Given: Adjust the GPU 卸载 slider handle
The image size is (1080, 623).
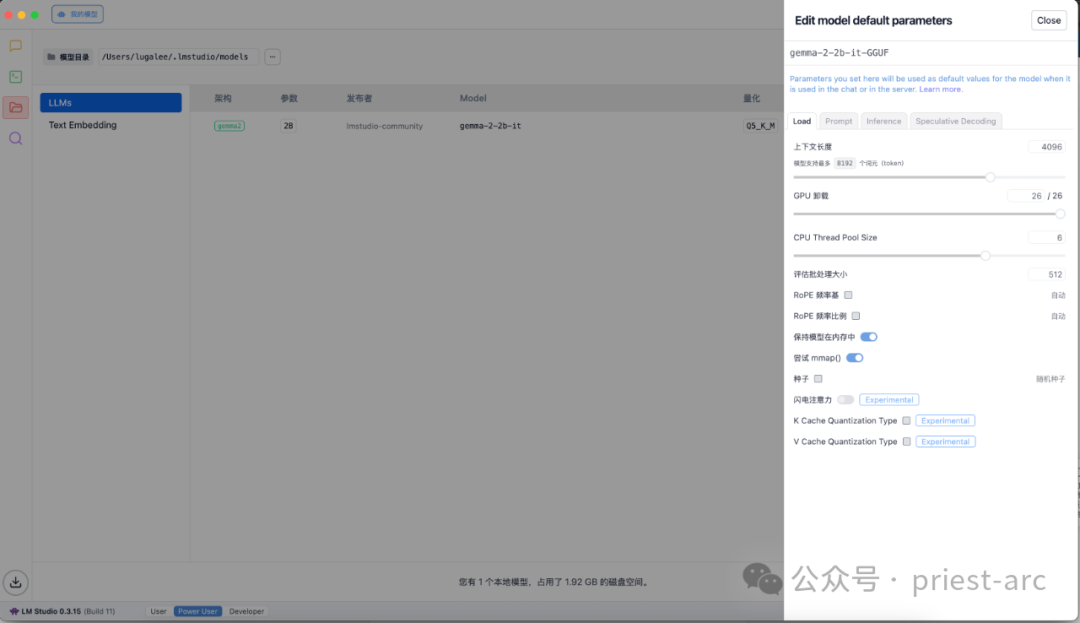Looking at the screenshot, I should point(1060,214).
